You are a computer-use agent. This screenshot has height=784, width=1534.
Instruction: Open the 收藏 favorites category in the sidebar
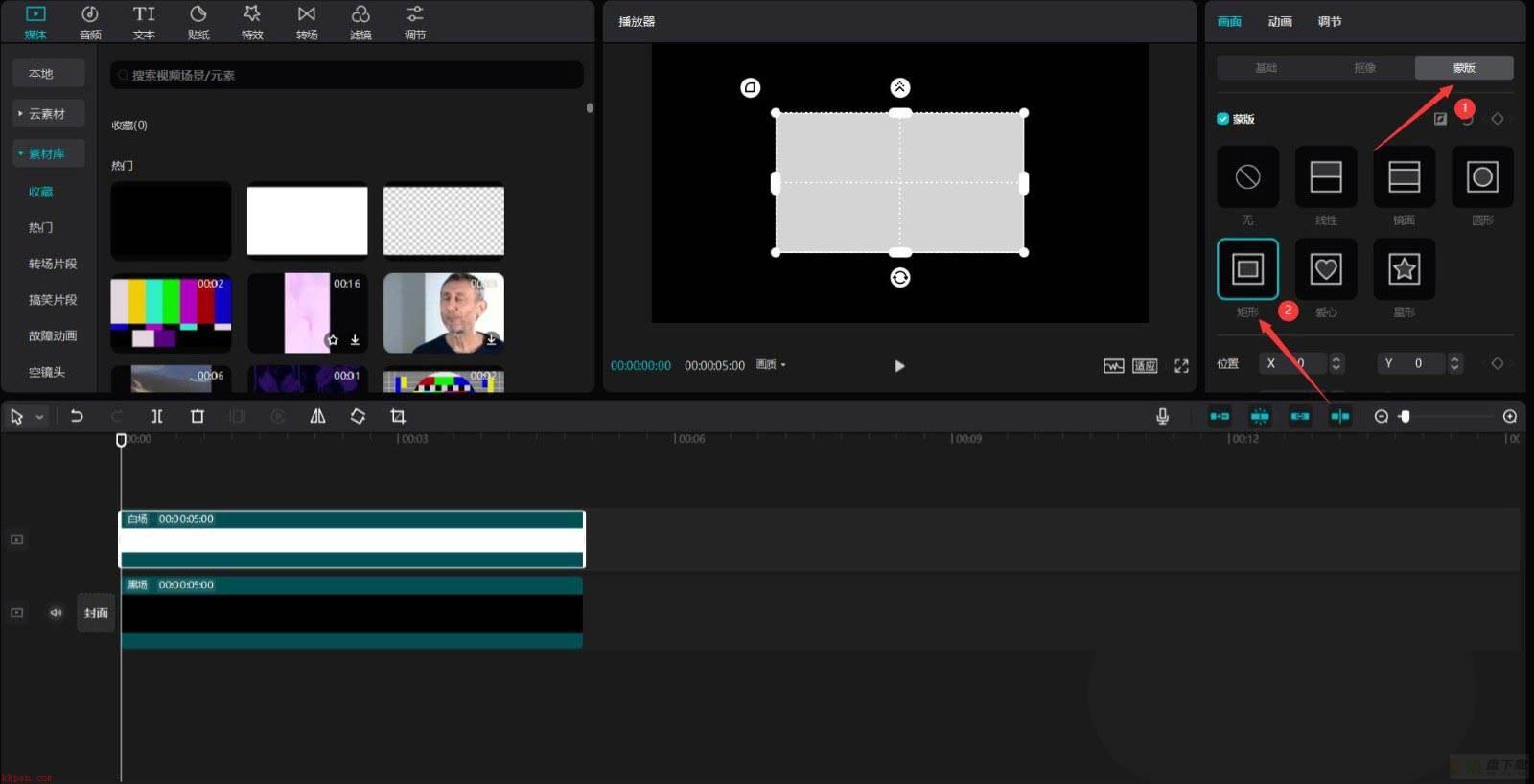tap(41, 192)
